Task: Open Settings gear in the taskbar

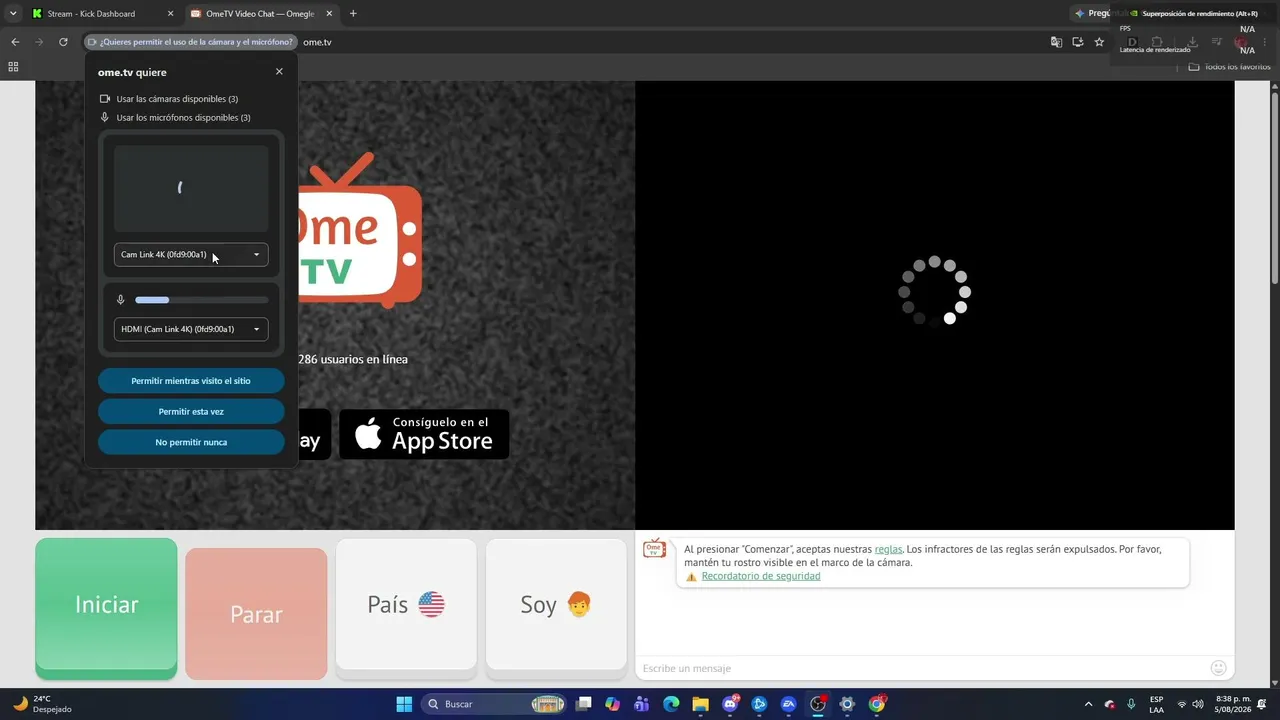Action: [847, 704]
